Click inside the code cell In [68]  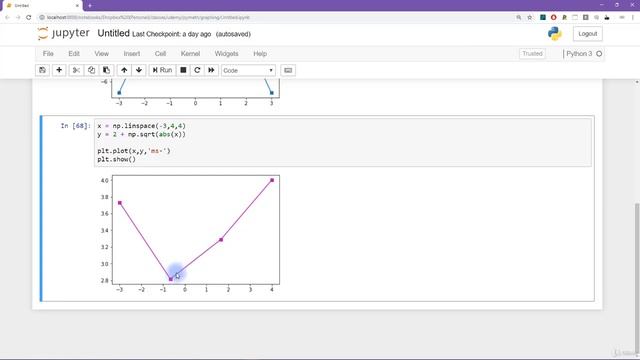click(x=342, y=142)
